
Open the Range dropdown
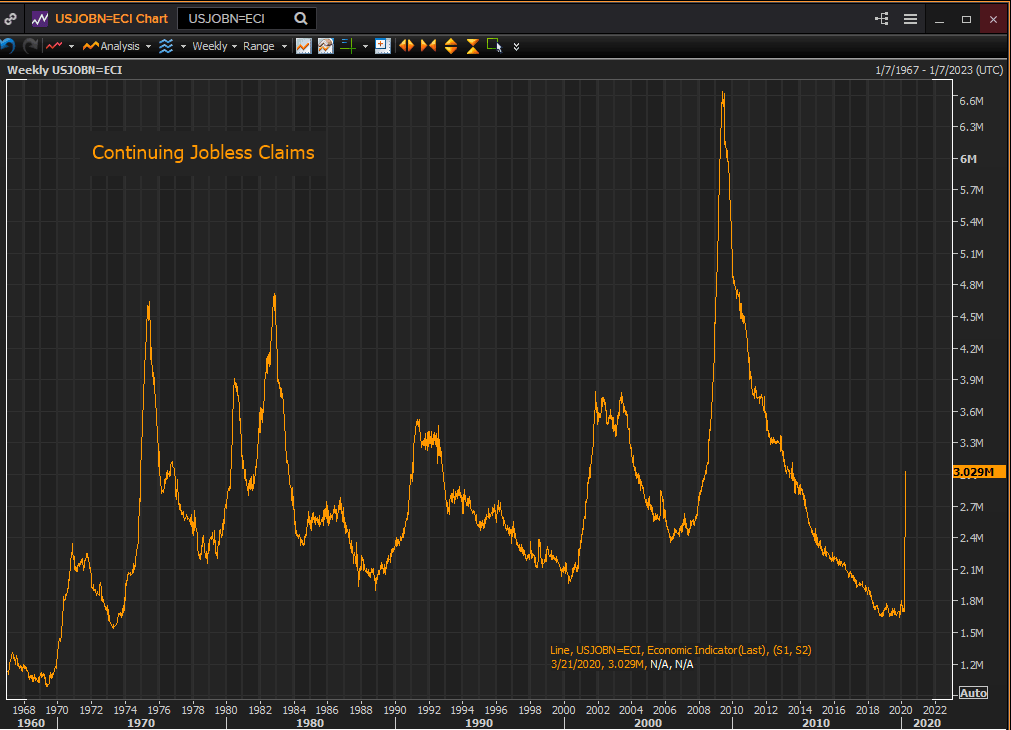264,46
